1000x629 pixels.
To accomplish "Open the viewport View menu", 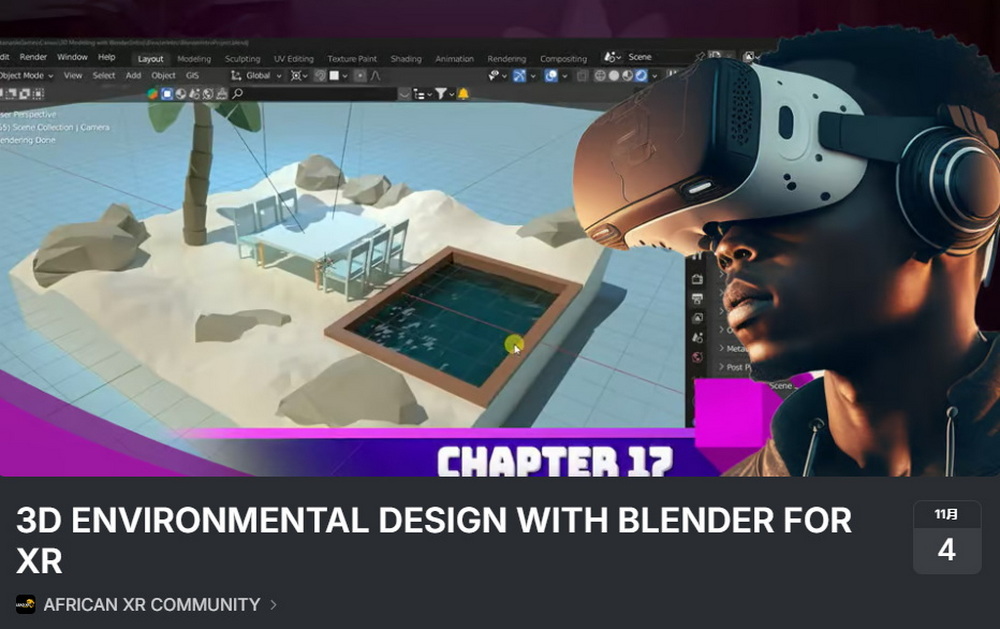I will pos(73,75).
